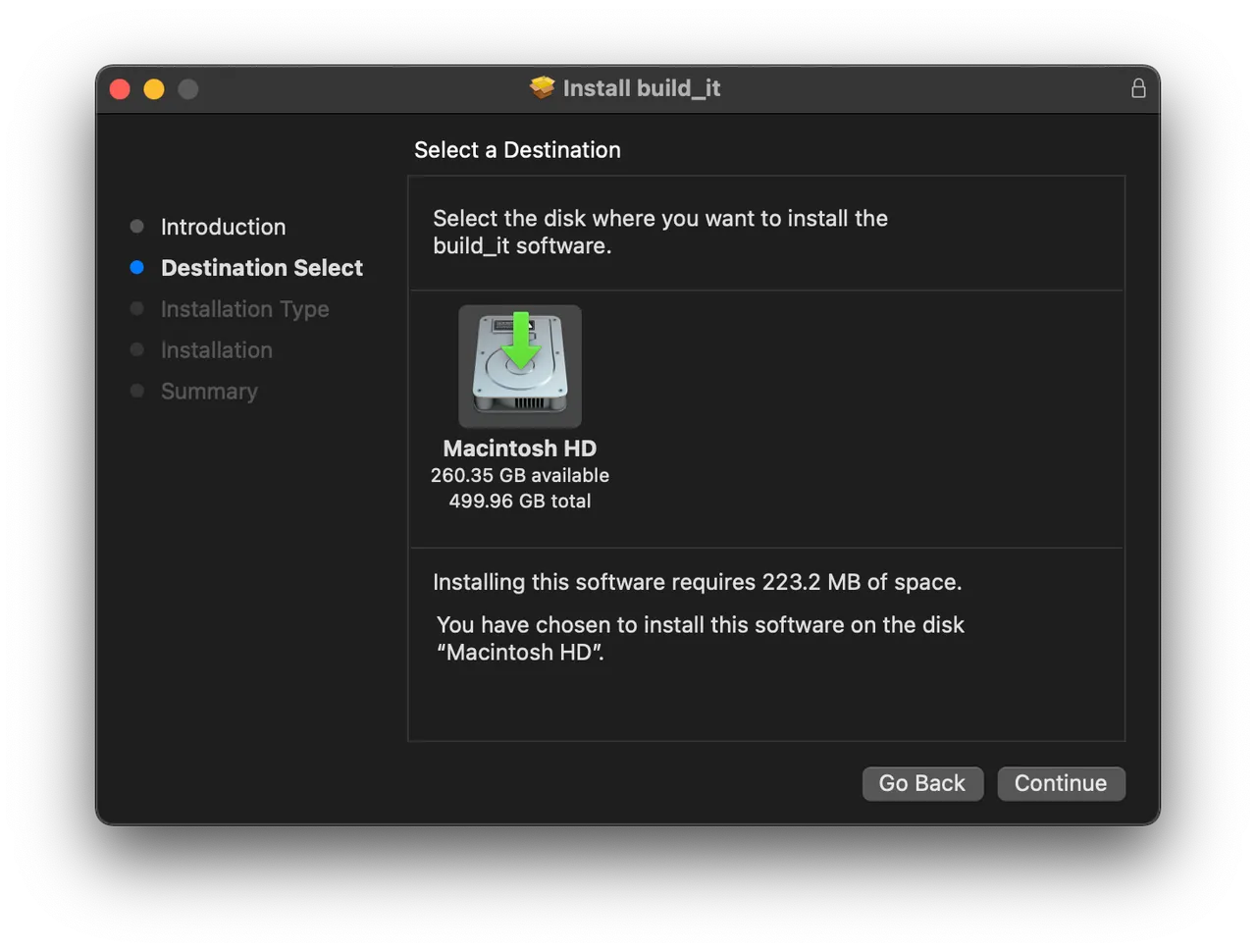The image size is (1256, 952).
Task: Select the Installation Type step in the sidebar
Action: click(244, 308)
